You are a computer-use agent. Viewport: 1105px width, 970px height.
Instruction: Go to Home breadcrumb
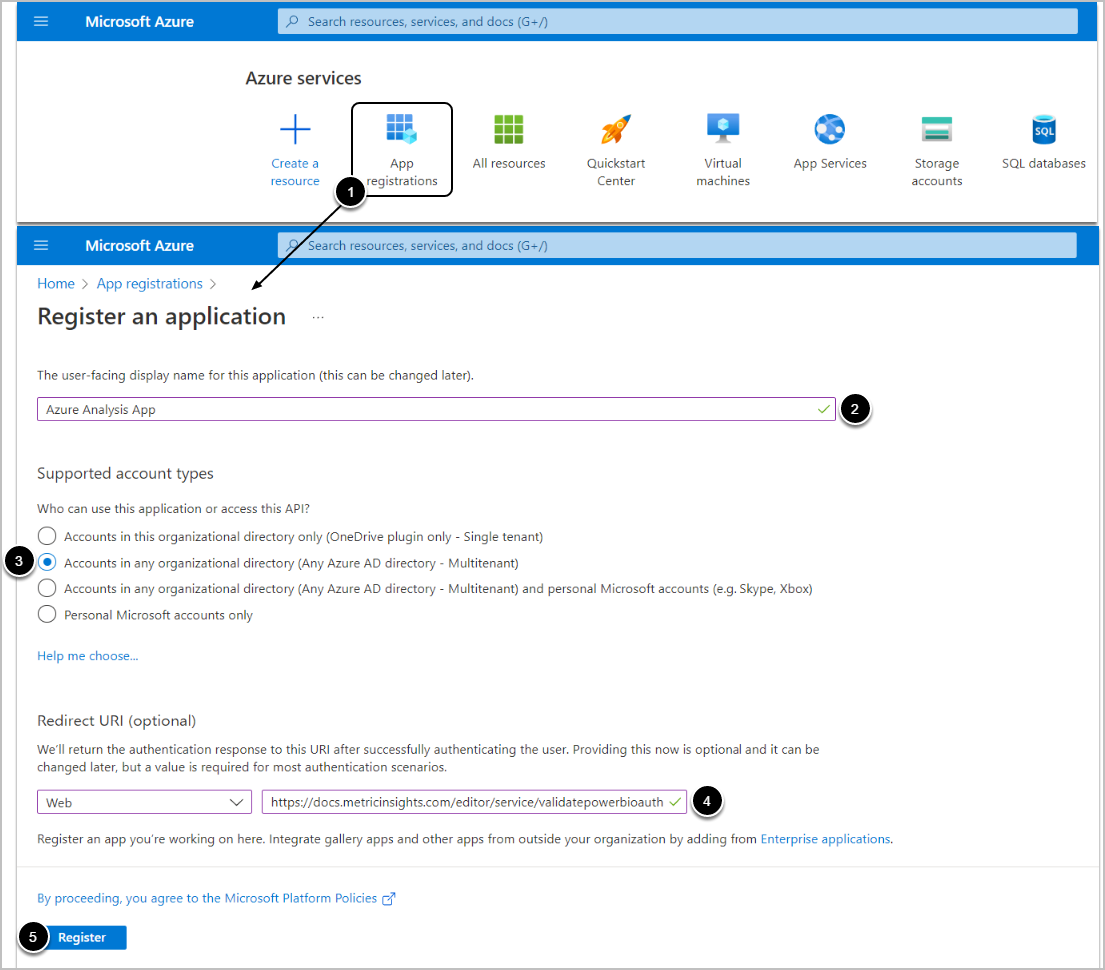tap(56, 283)
